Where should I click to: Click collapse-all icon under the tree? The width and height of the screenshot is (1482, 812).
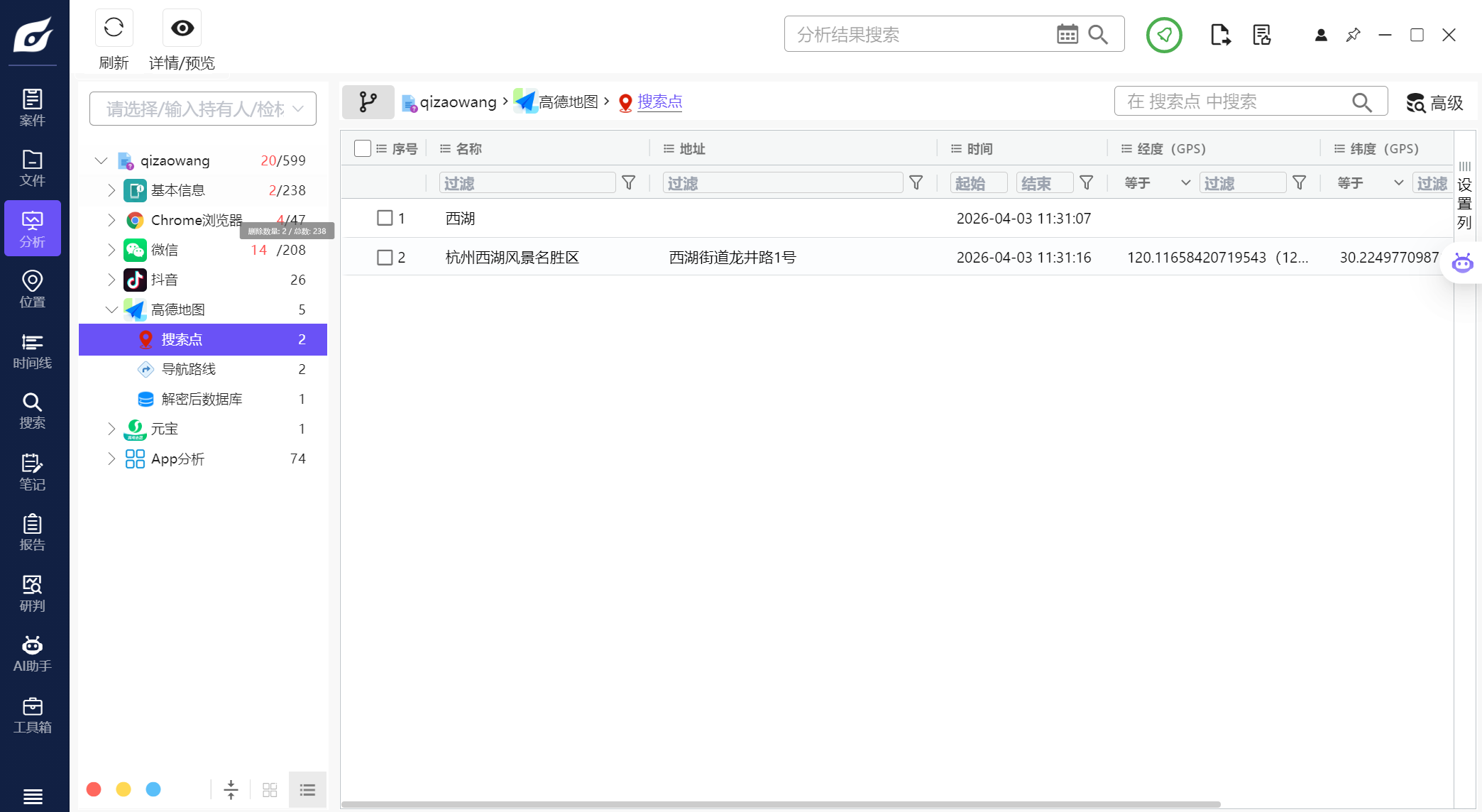tap(231, 789)
